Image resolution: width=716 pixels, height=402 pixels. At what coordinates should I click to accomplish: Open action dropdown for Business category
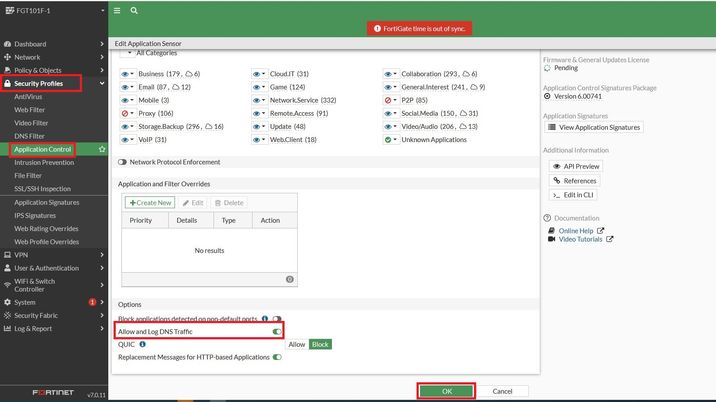(x=127, y=74)
